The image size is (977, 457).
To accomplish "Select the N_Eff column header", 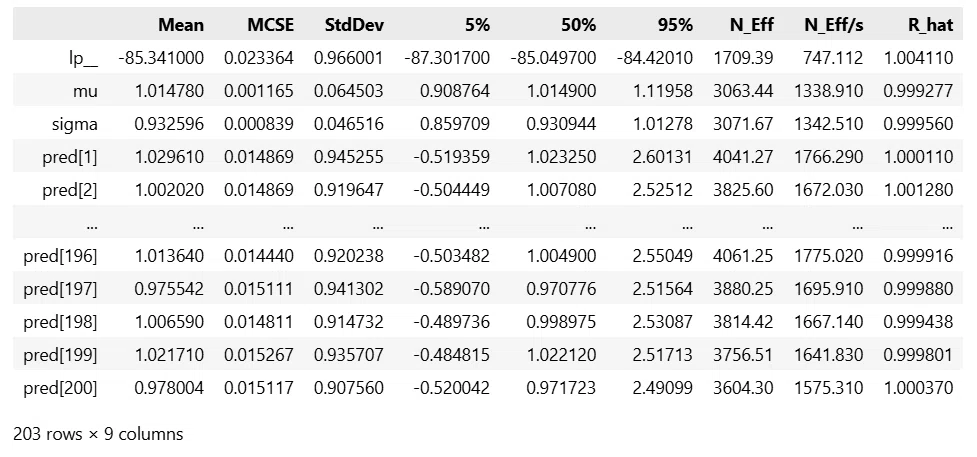I will [x=752, y=25].
